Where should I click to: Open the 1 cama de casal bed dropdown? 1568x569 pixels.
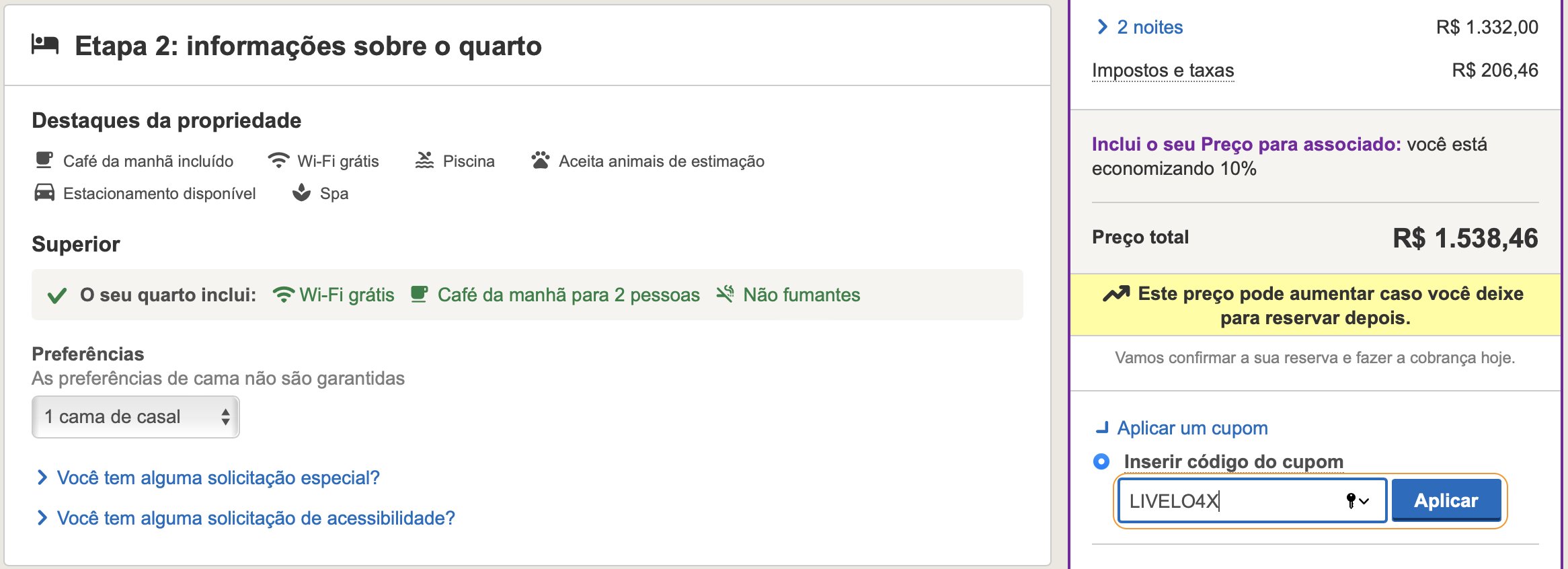[136, 417]
